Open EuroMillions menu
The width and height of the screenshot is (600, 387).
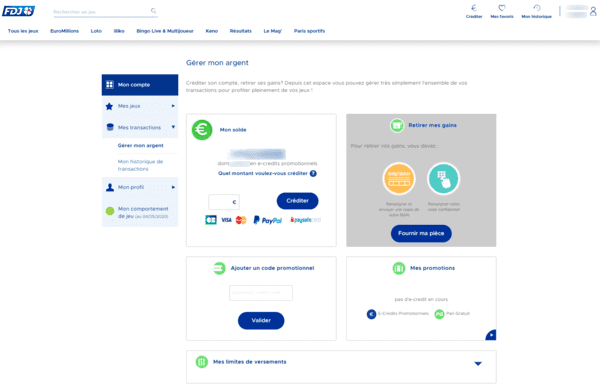[64, 31]
